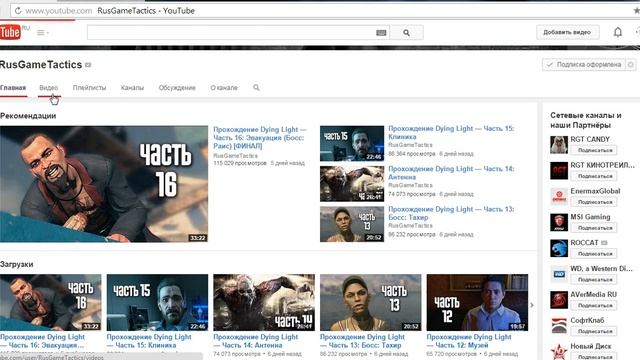This screenshot has height=360, width=640.
Task: Open the Новый Диск channel avatar
Action: pyautogui.click(x=559, y=351)
